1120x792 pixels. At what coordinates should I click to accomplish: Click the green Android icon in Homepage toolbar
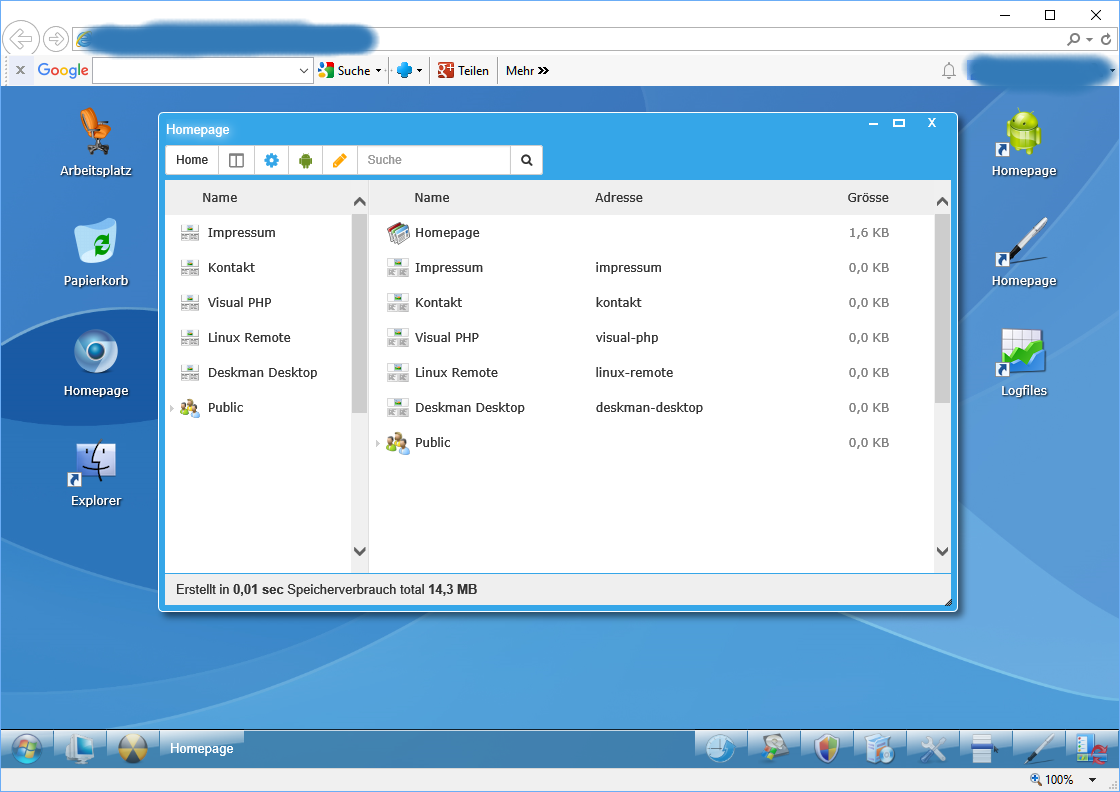306,160
